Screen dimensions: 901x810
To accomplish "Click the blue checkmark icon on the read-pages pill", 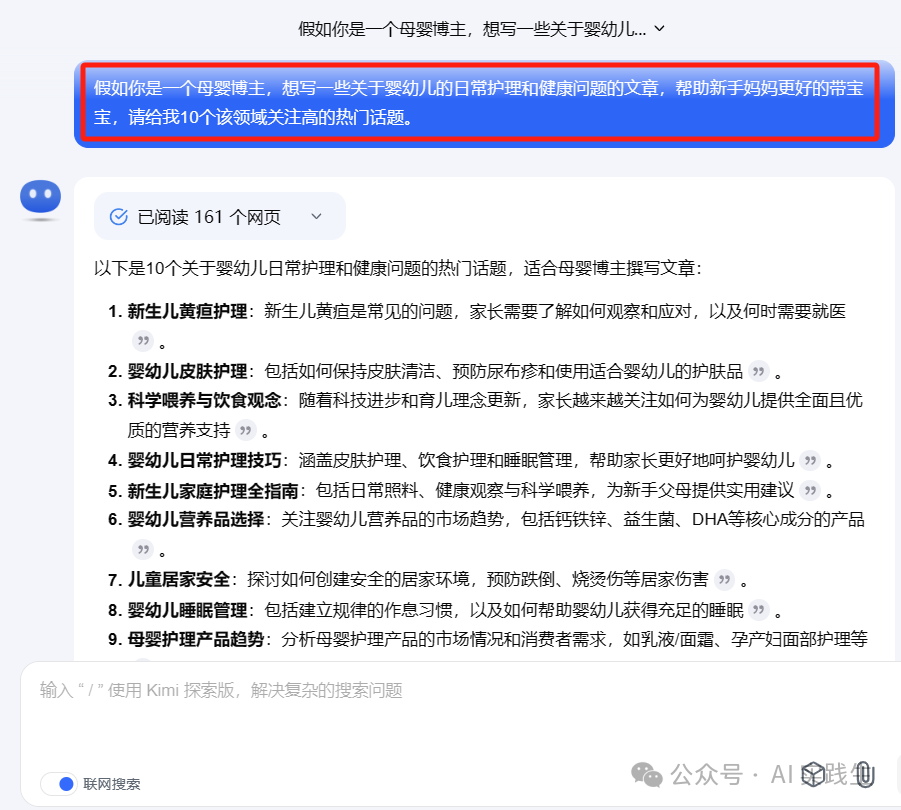I will coord(120,216).
